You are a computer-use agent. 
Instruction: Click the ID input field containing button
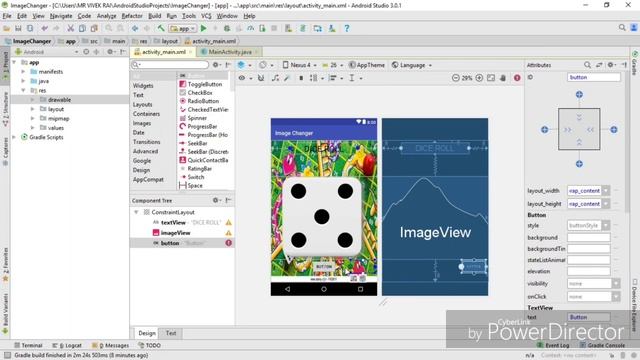click(x=593, y=77)
